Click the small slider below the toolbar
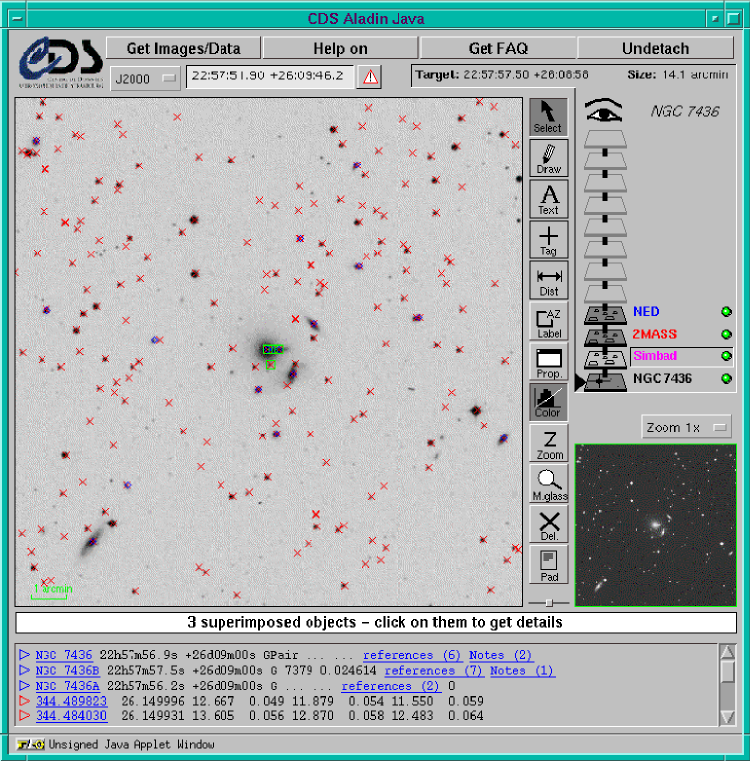Viewport: 750px width, 761px height. pos(548,602)
